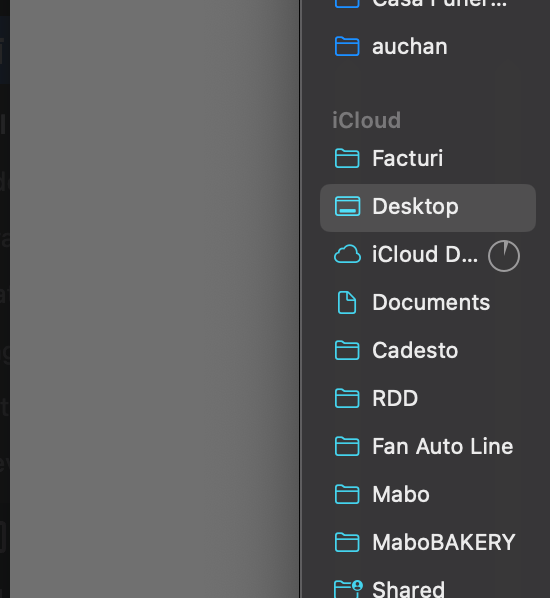Click the iCloud Drive sync progress indicator

coord(503,256)
